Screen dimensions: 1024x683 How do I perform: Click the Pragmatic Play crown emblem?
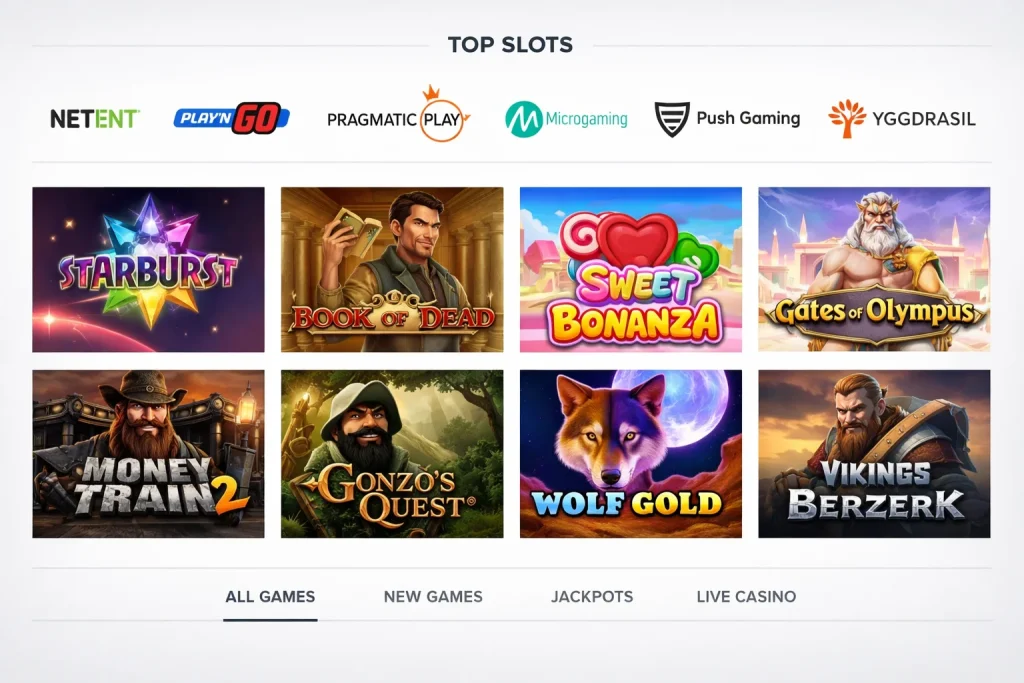point(433,94)
